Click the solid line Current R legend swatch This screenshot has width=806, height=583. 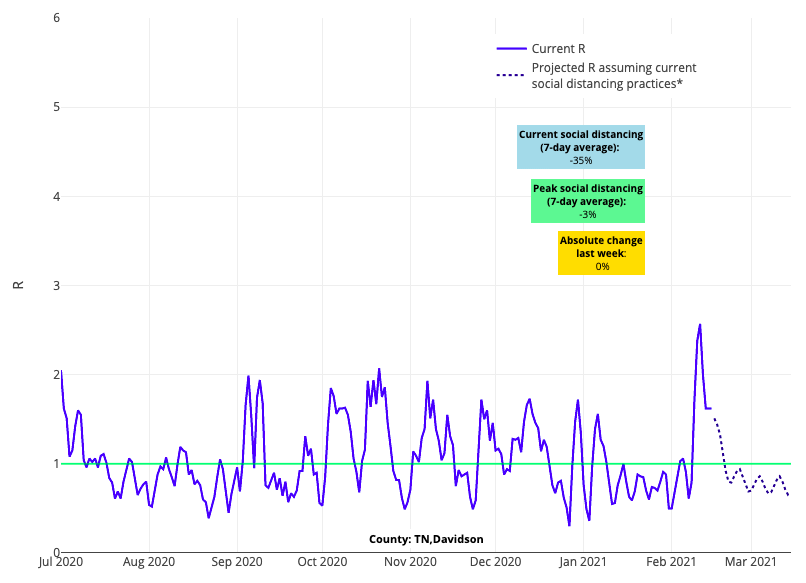click(511, 48)
